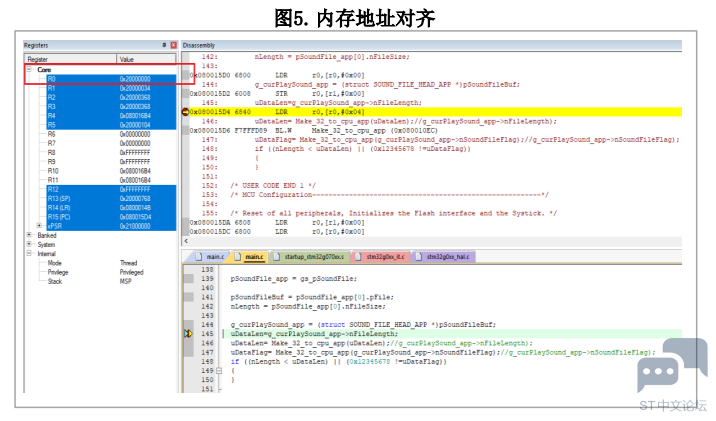Pin the Registers panel with the pushpin icon
This screenshot has width=716, height=421.
(164, 45)
